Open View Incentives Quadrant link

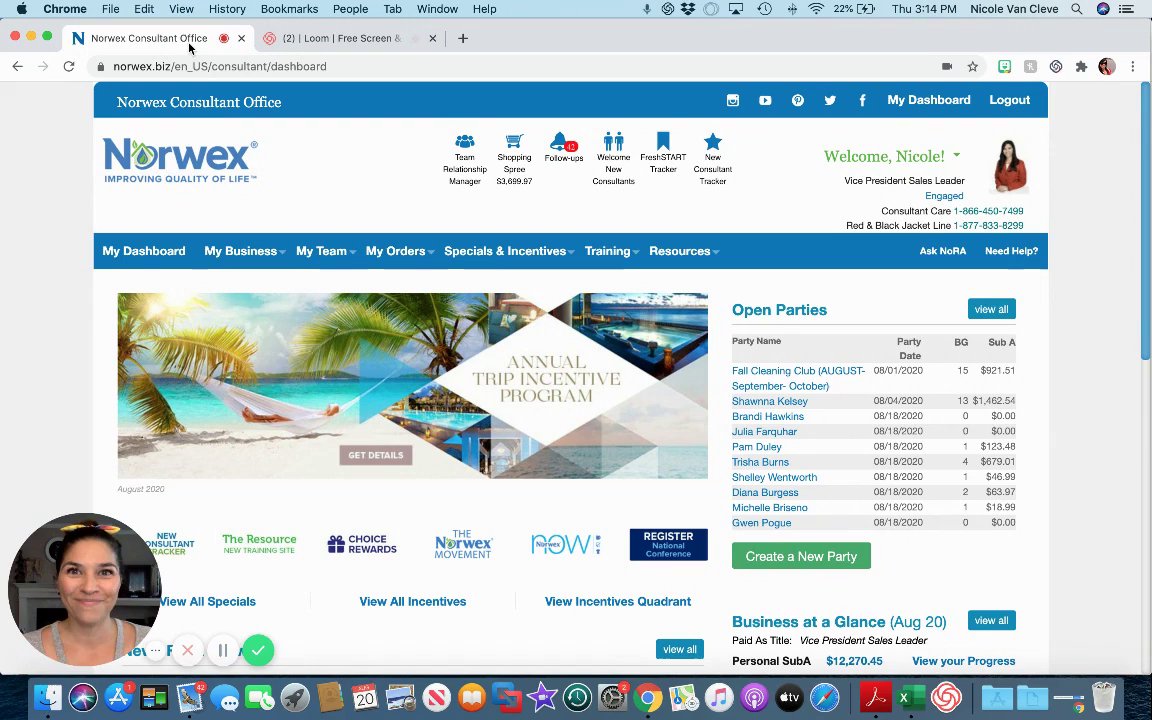coord(618,602)
